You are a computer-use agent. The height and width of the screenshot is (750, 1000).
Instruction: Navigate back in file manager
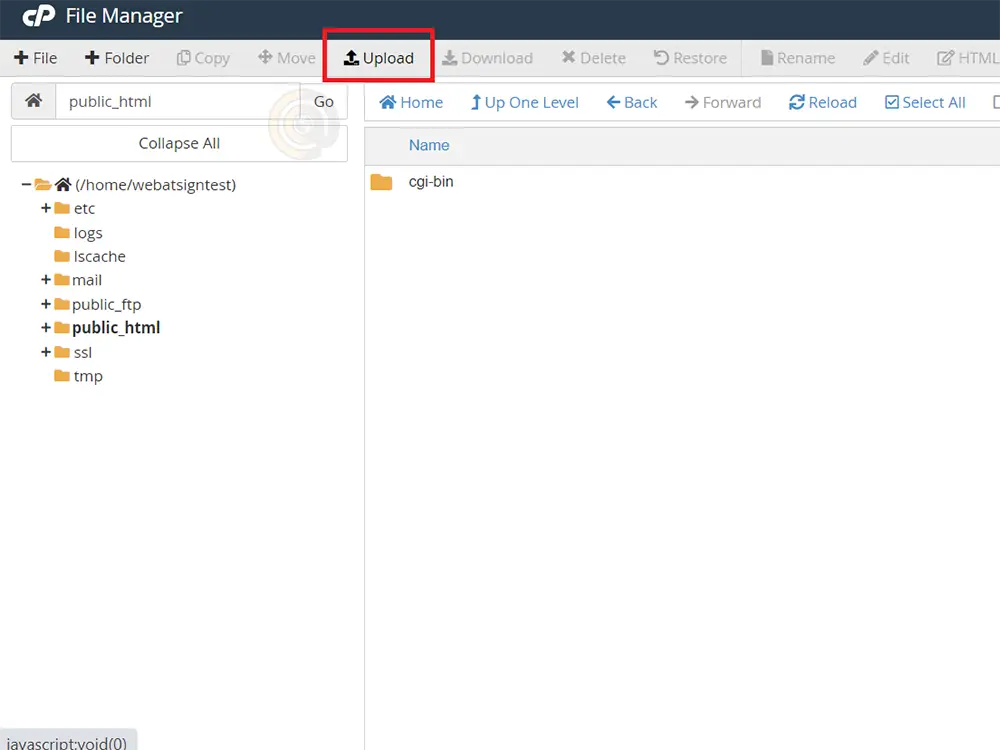pyautogui.click(x=632, y=102)
